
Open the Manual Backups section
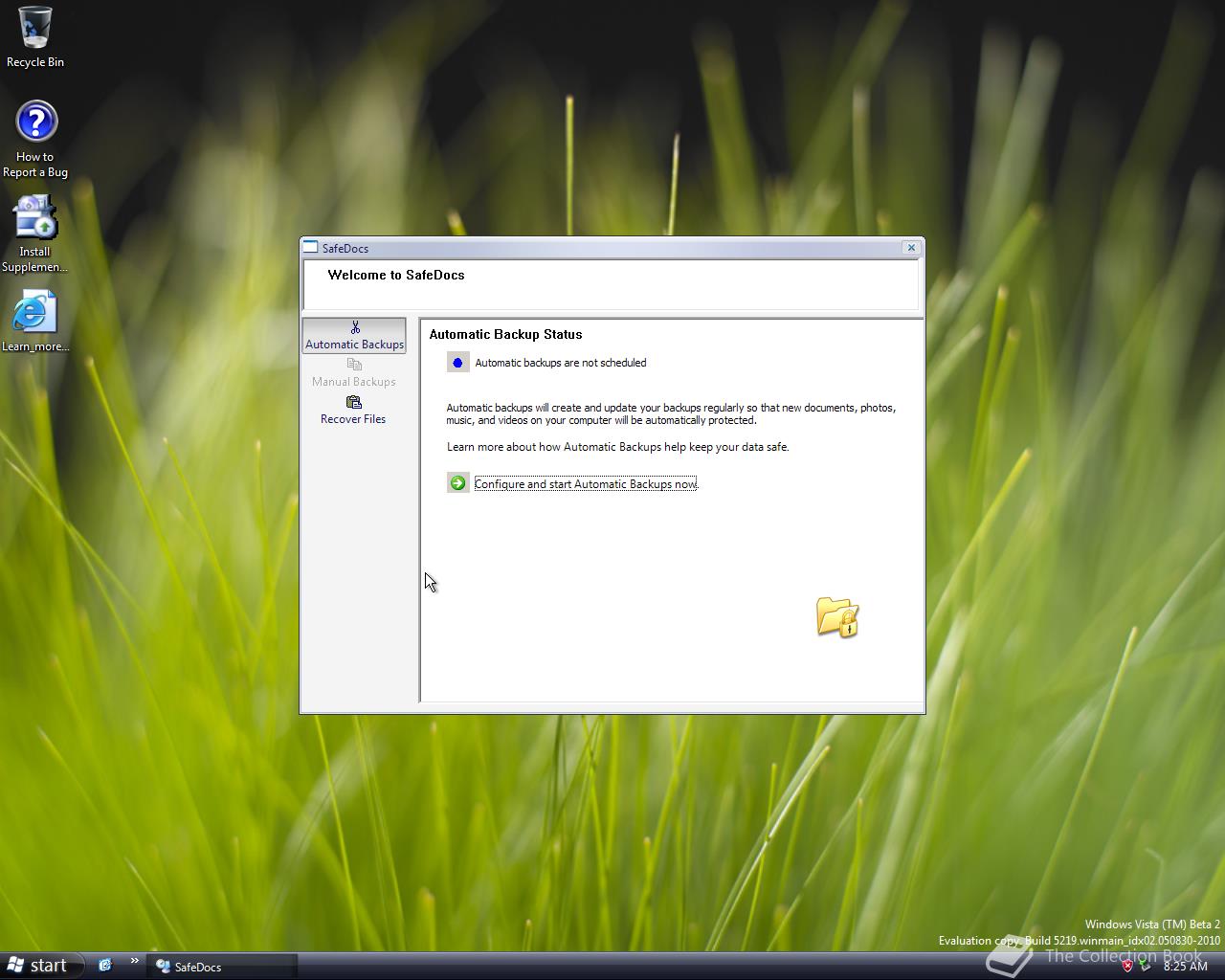pyautogui.click(x=354, y=373)
